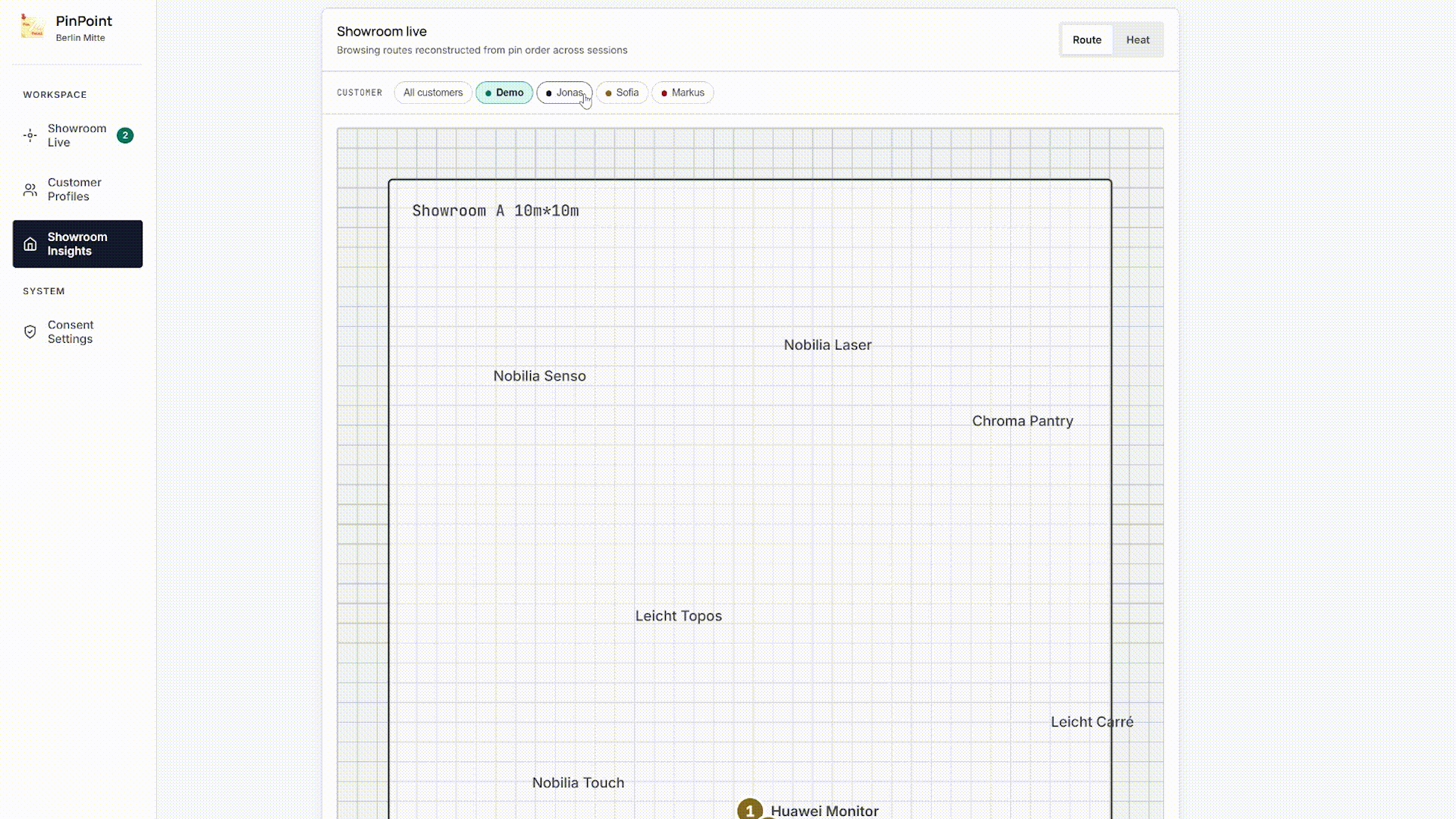The width and height of the screenshot is (1456, 819).
Task: Click the Showroom Live badge showing 2
Action: 125,136
